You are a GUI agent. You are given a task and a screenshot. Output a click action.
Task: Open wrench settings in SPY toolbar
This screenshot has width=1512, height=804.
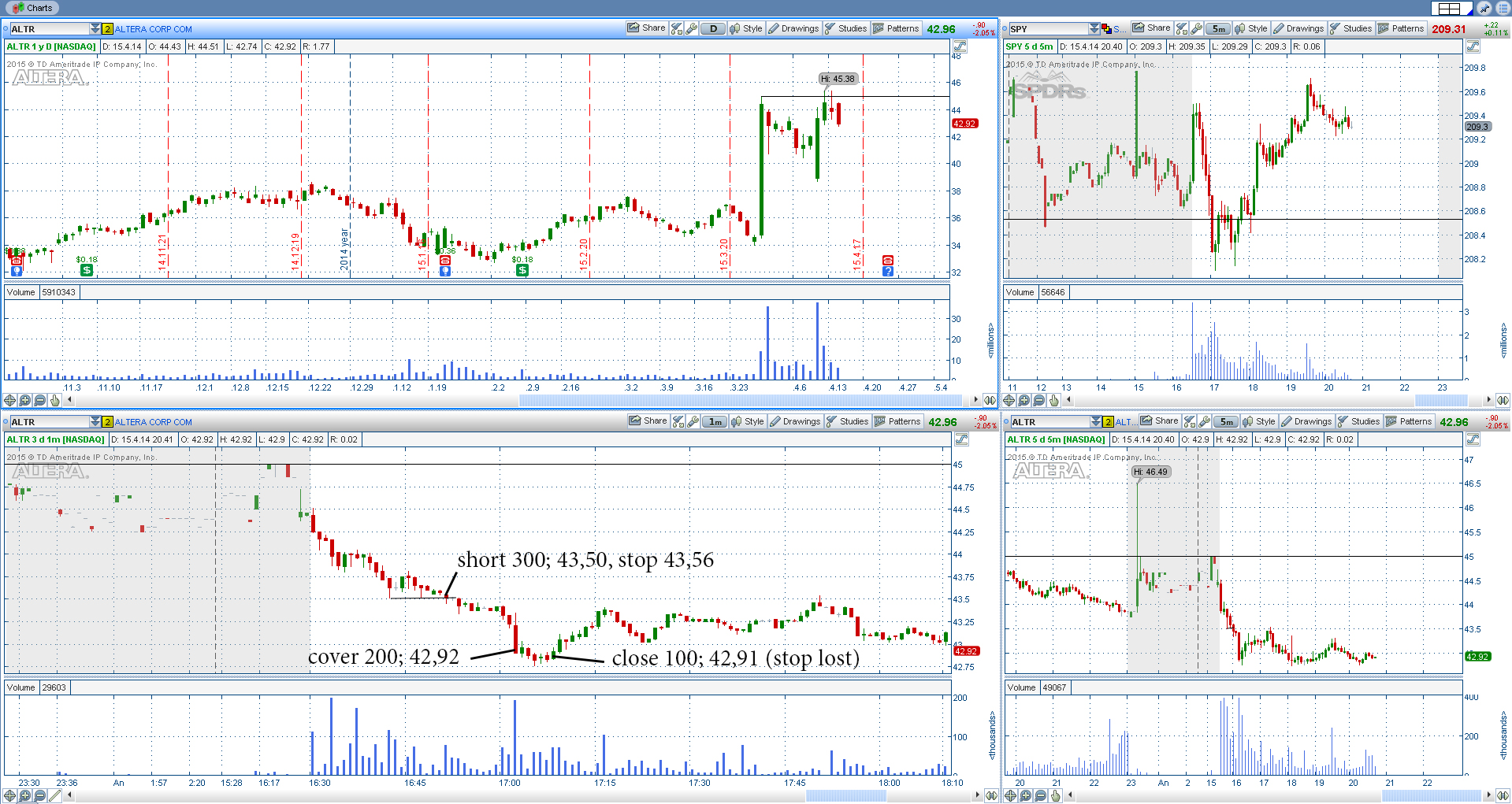click(1197, 28)
